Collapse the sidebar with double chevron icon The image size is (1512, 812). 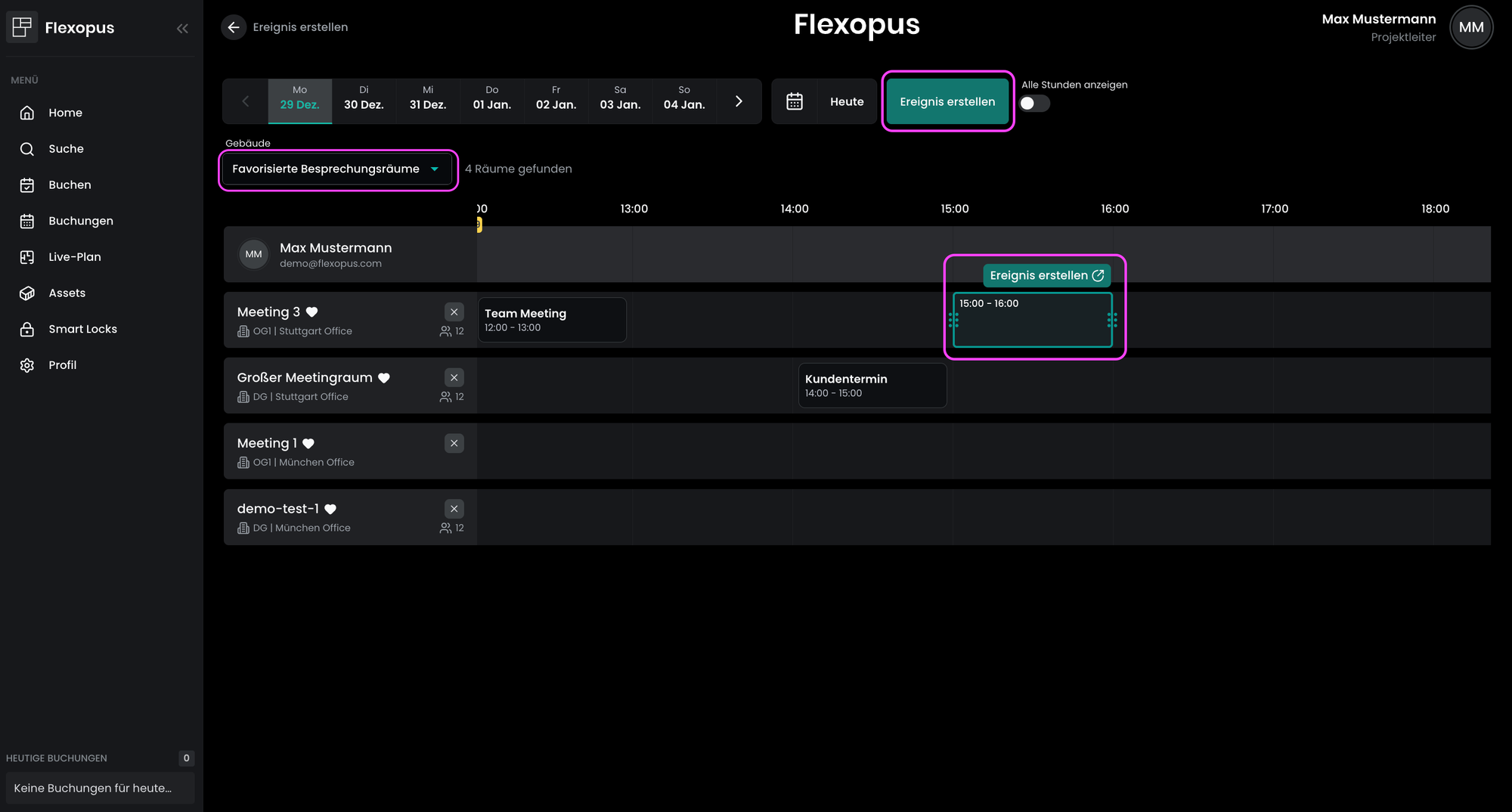click(x=182, y=28)
